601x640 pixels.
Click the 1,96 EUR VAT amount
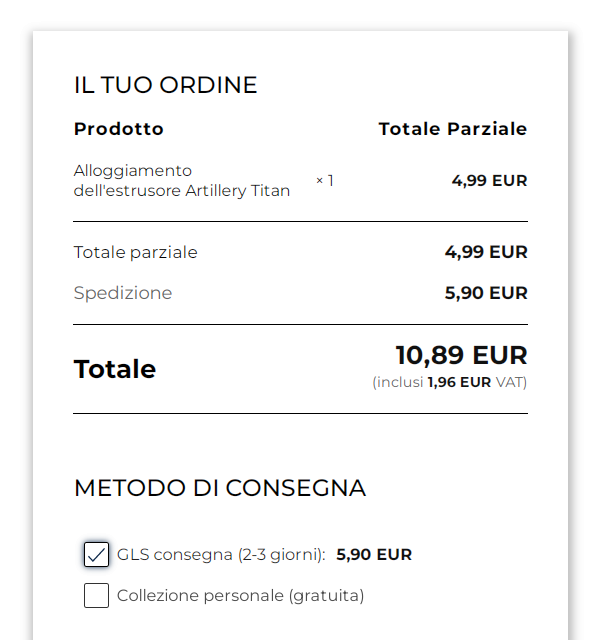click(459, 382)
